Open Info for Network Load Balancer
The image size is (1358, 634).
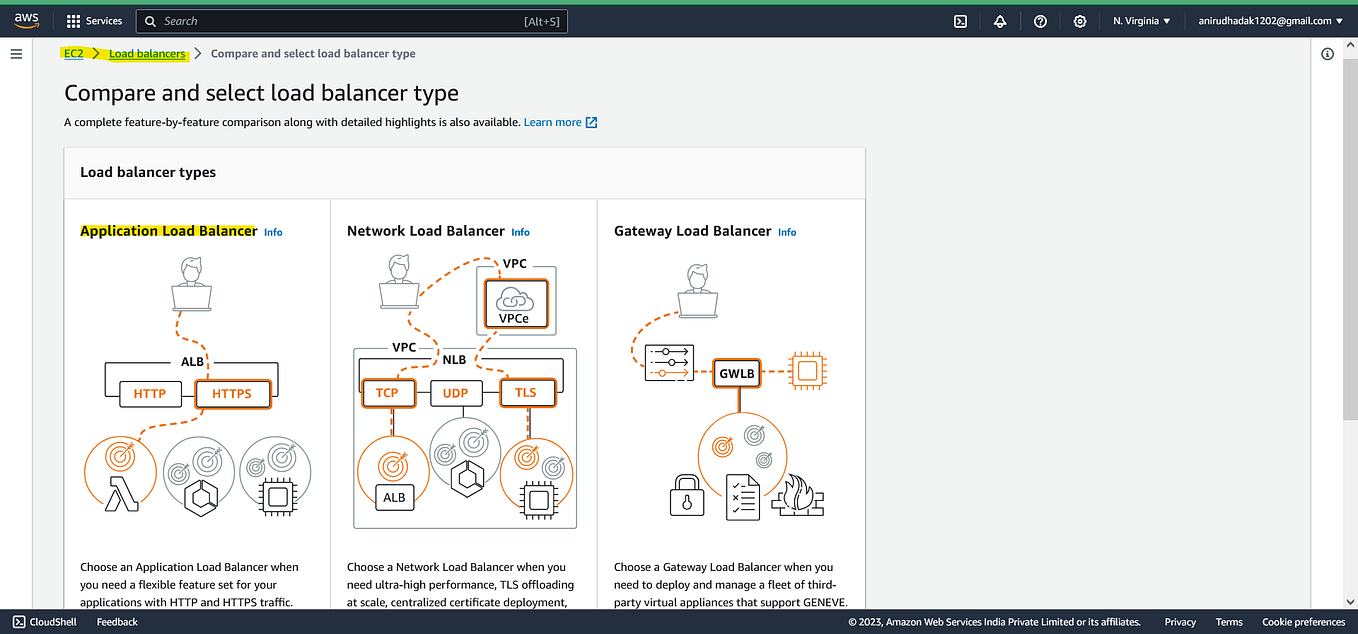pos(520,232)
